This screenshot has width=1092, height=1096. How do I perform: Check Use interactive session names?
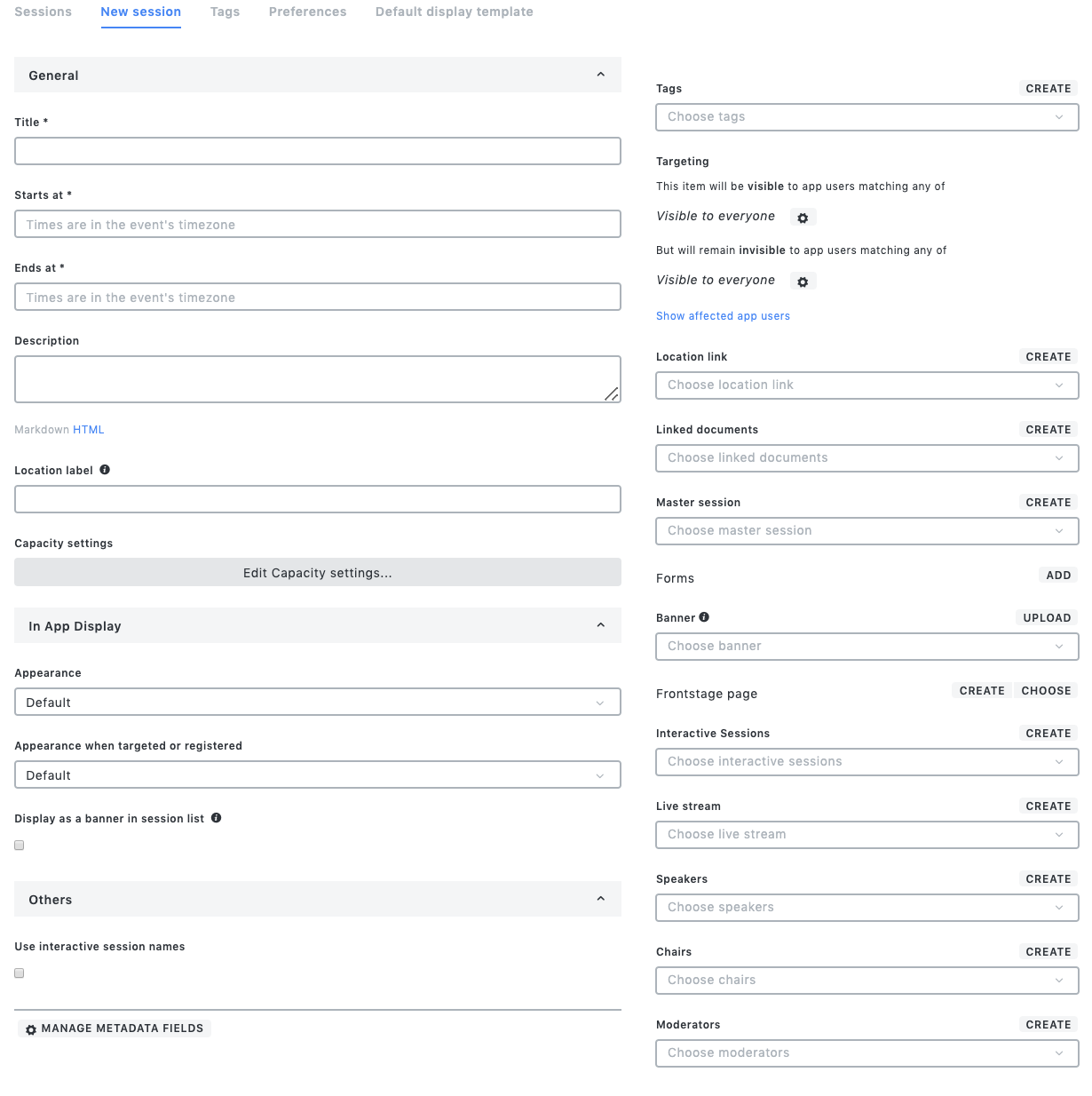[19, 973]
